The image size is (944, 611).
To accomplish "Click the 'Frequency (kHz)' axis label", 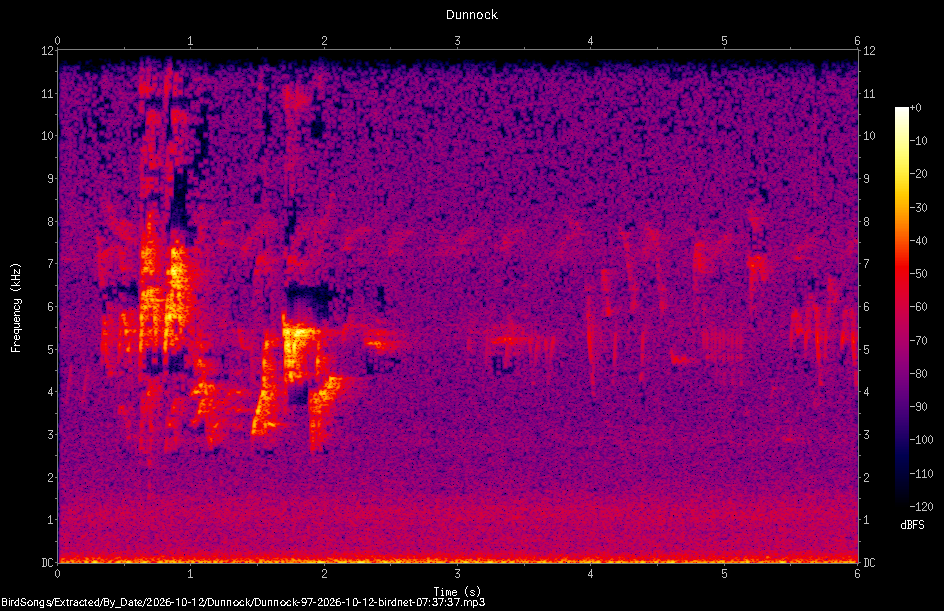I will [16, 308].
